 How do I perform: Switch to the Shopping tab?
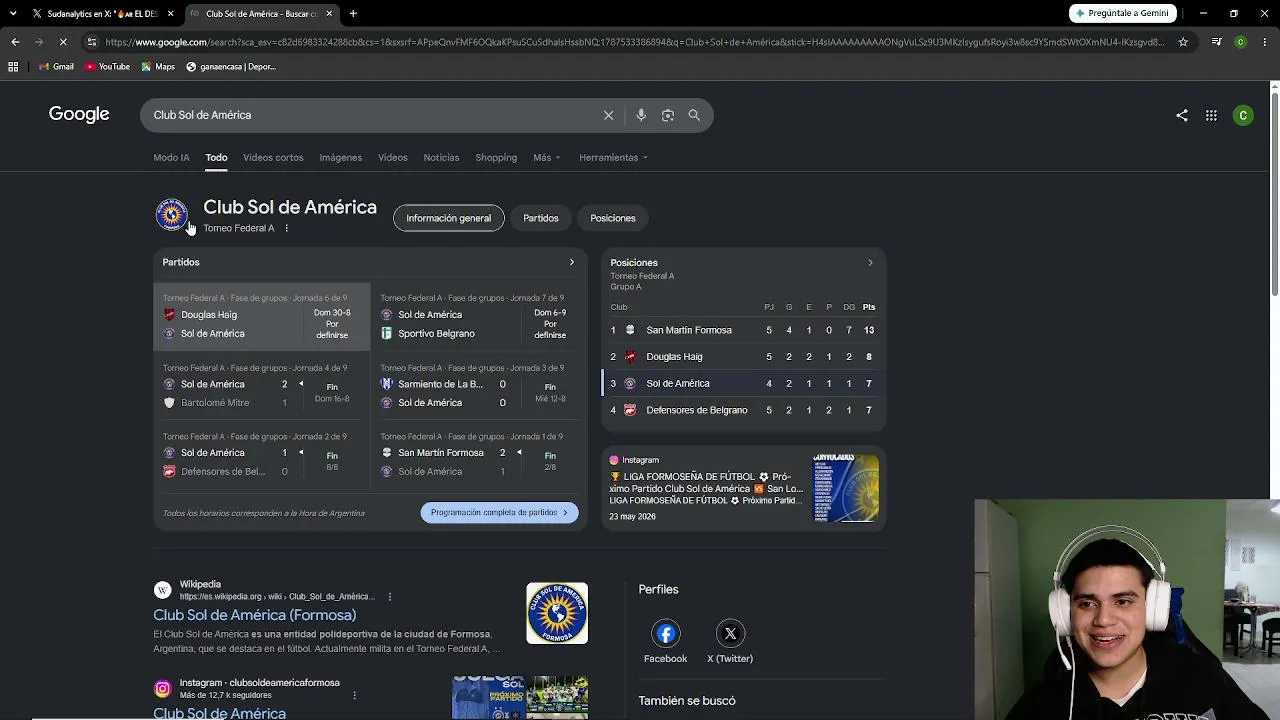coord(496,157)
